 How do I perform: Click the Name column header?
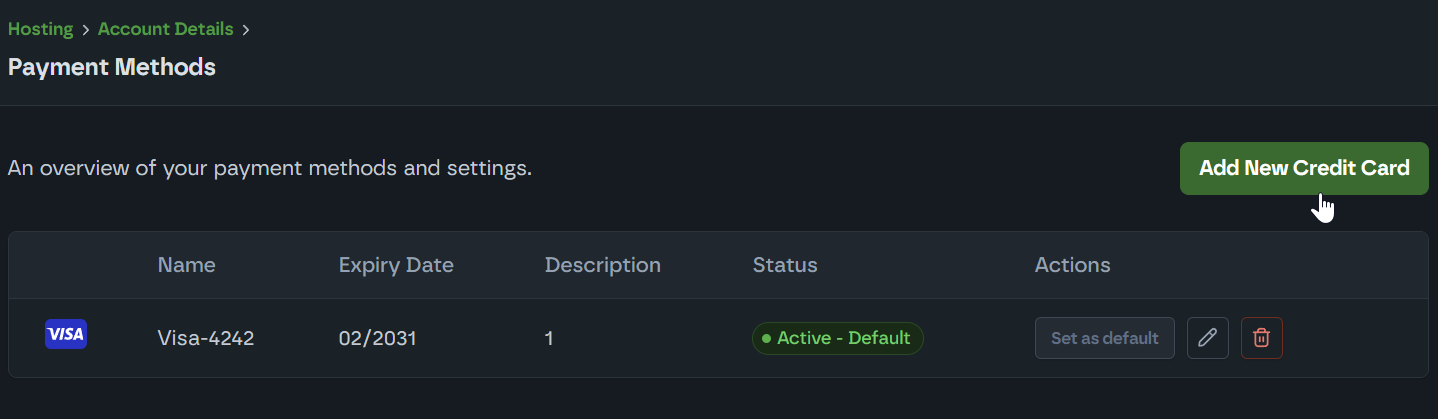coord(187,265)
